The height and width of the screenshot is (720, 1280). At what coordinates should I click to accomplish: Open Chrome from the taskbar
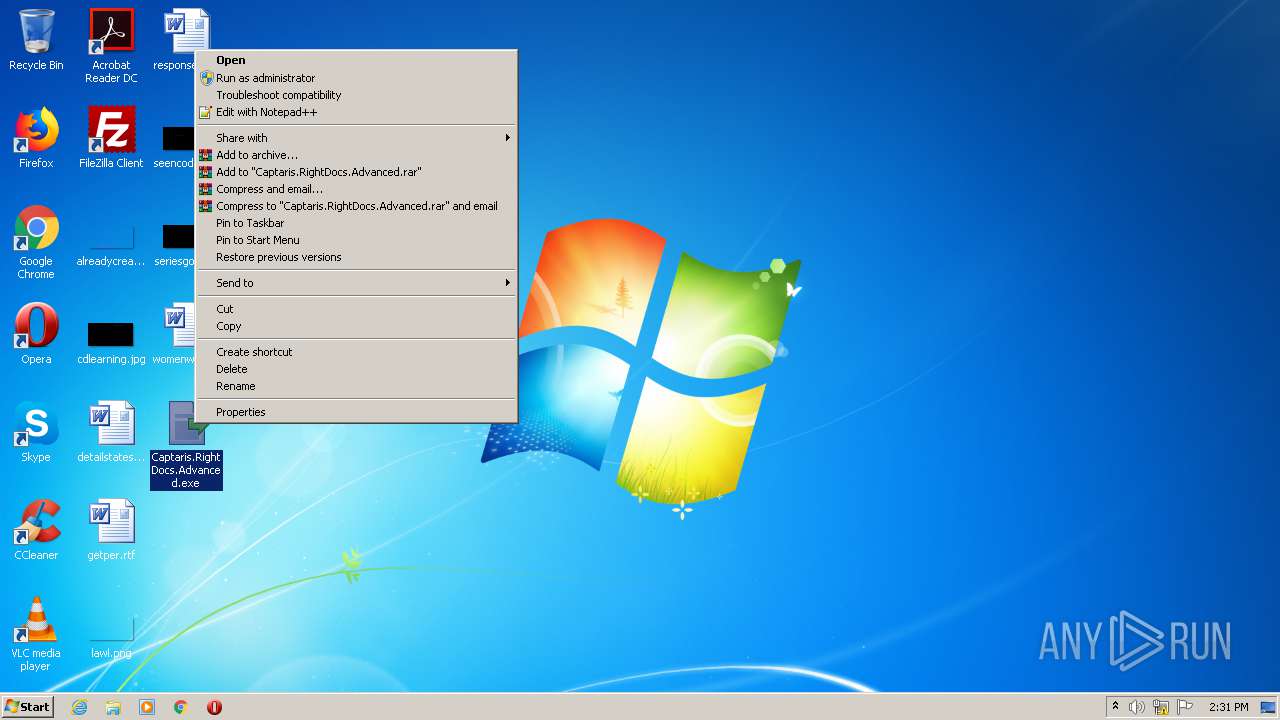181,707
